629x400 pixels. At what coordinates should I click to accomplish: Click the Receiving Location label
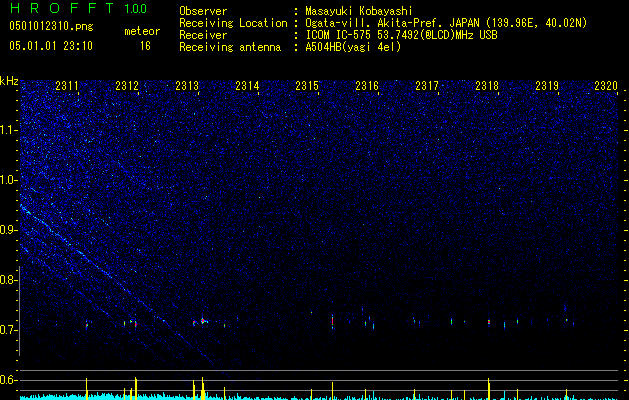click(x=233, y=23)
